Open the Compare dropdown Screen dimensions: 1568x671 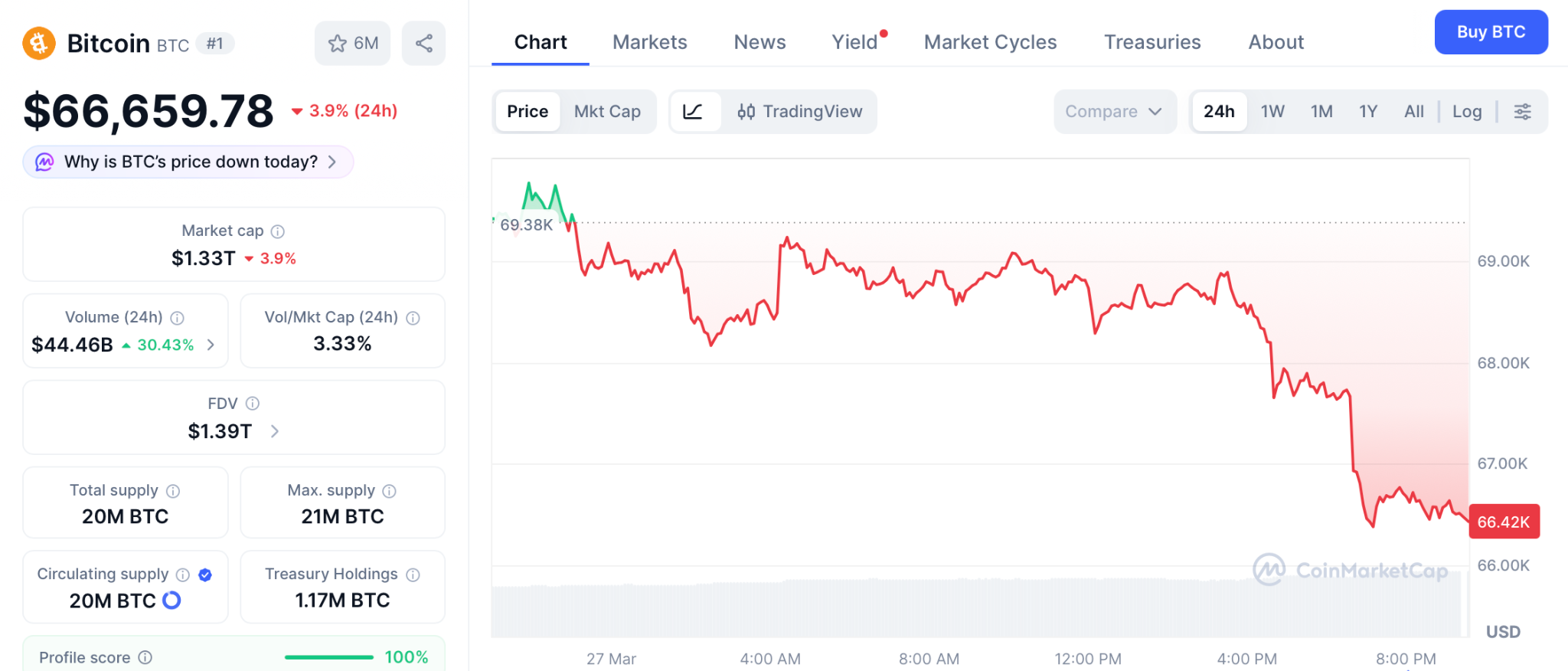pos(1114,112)
